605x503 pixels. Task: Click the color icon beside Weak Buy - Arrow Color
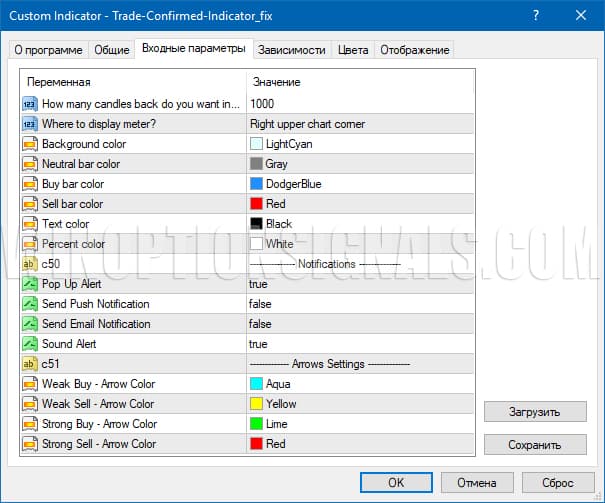[29, 384]
